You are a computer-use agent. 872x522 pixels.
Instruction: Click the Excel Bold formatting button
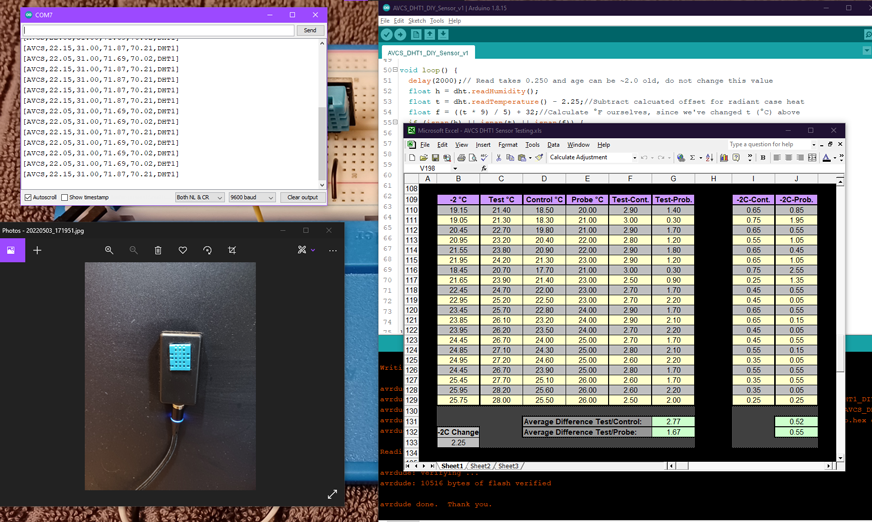(763, 158)
